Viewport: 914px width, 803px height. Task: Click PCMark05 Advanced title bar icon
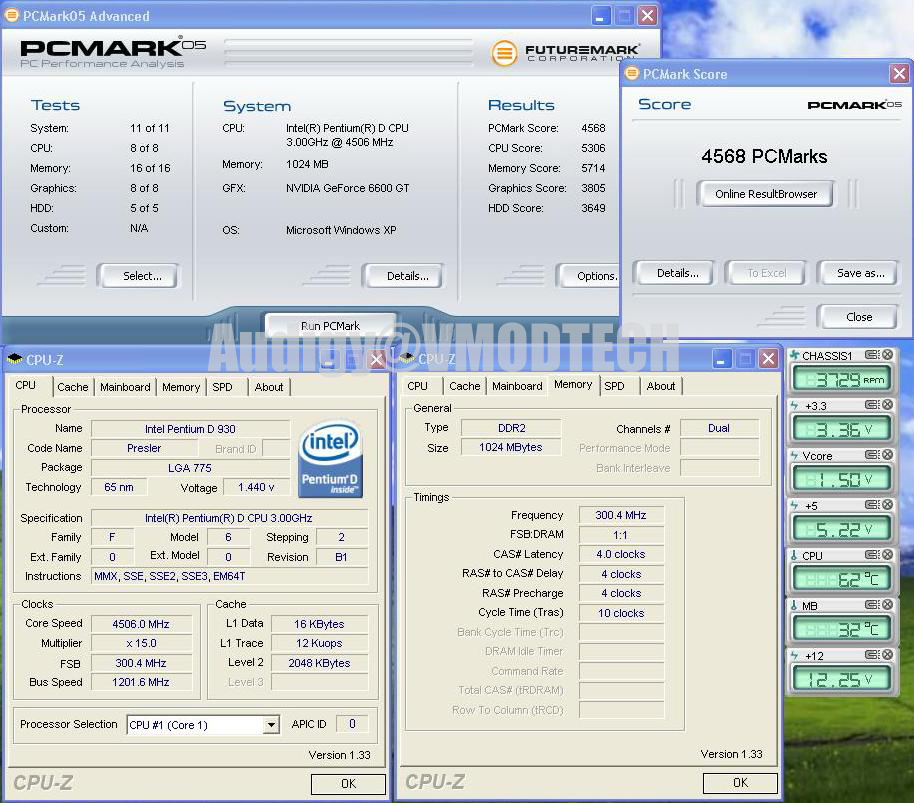click(x=11, y=15)
